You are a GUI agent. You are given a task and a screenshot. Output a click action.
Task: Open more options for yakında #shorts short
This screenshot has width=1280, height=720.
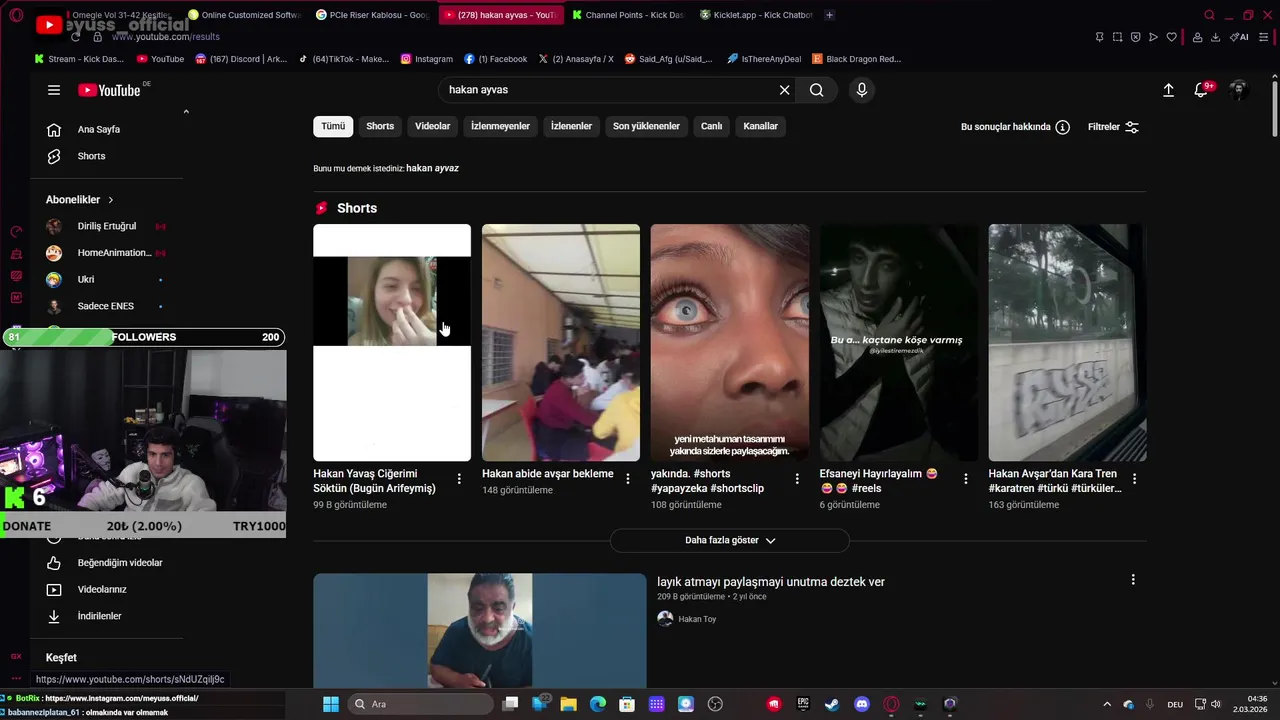pos(797,479)
